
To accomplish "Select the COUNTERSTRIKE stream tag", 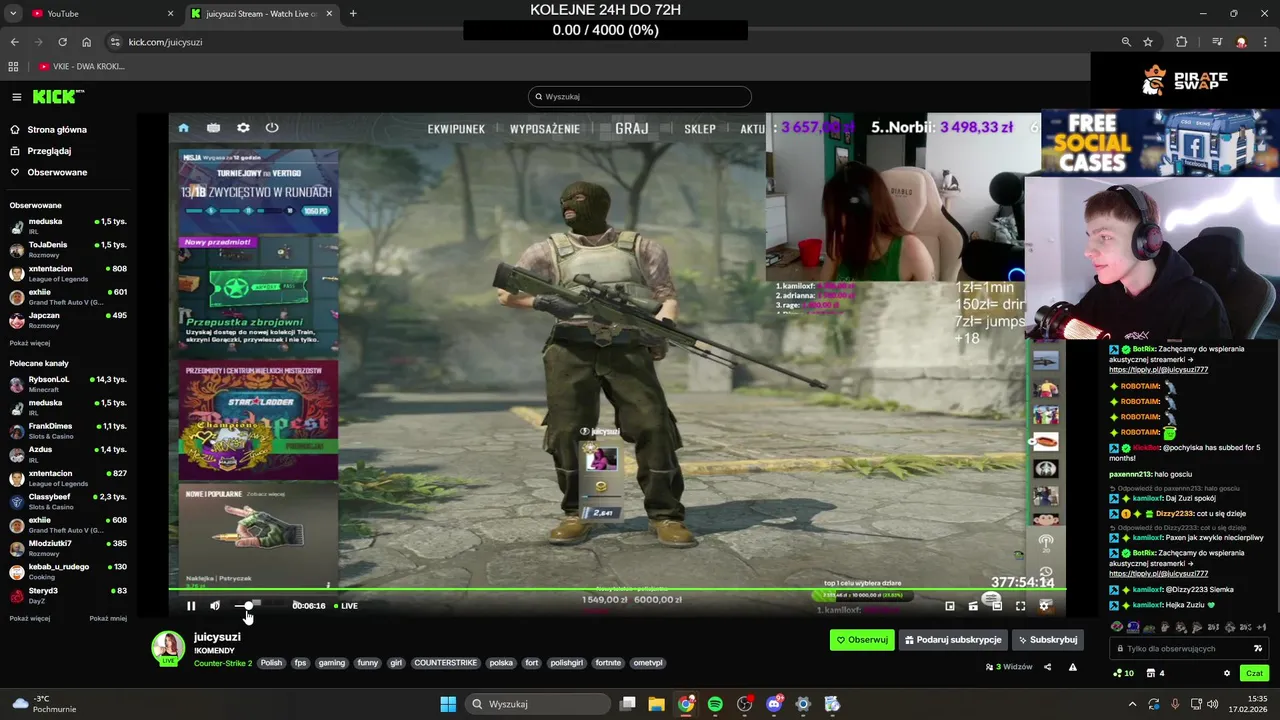I will 445,663.
